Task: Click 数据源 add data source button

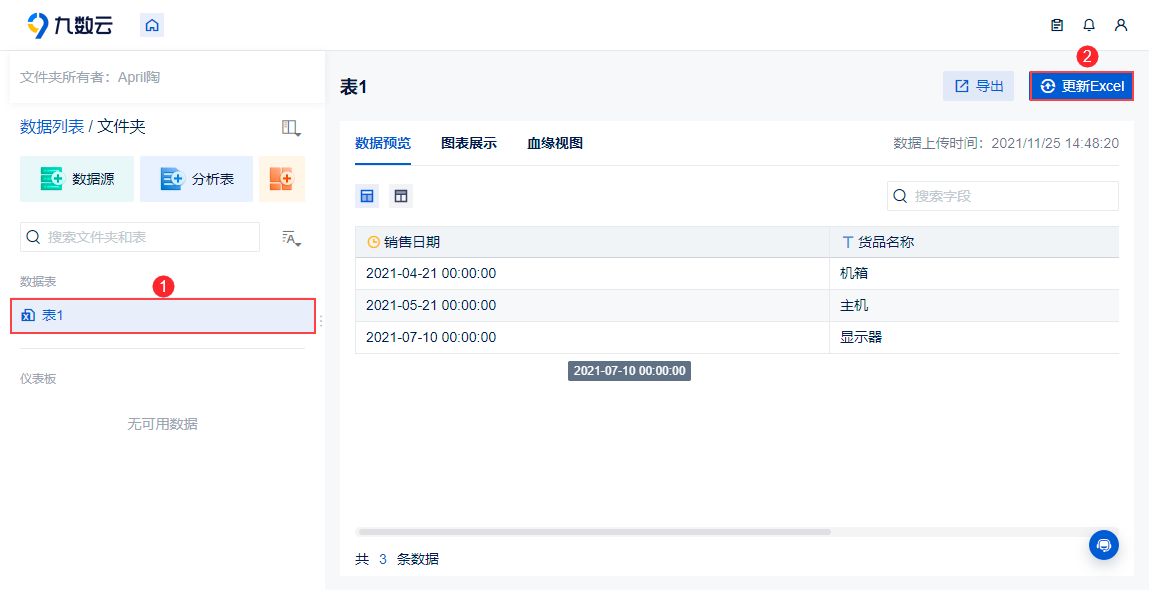Action: pos(77,179)
